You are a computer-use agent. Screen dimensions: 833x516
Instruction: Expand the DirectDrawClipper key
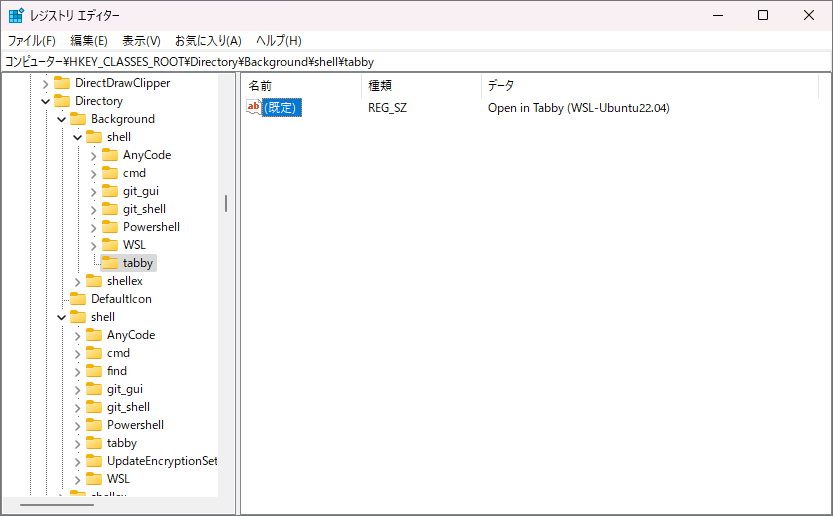coord(45,83)
